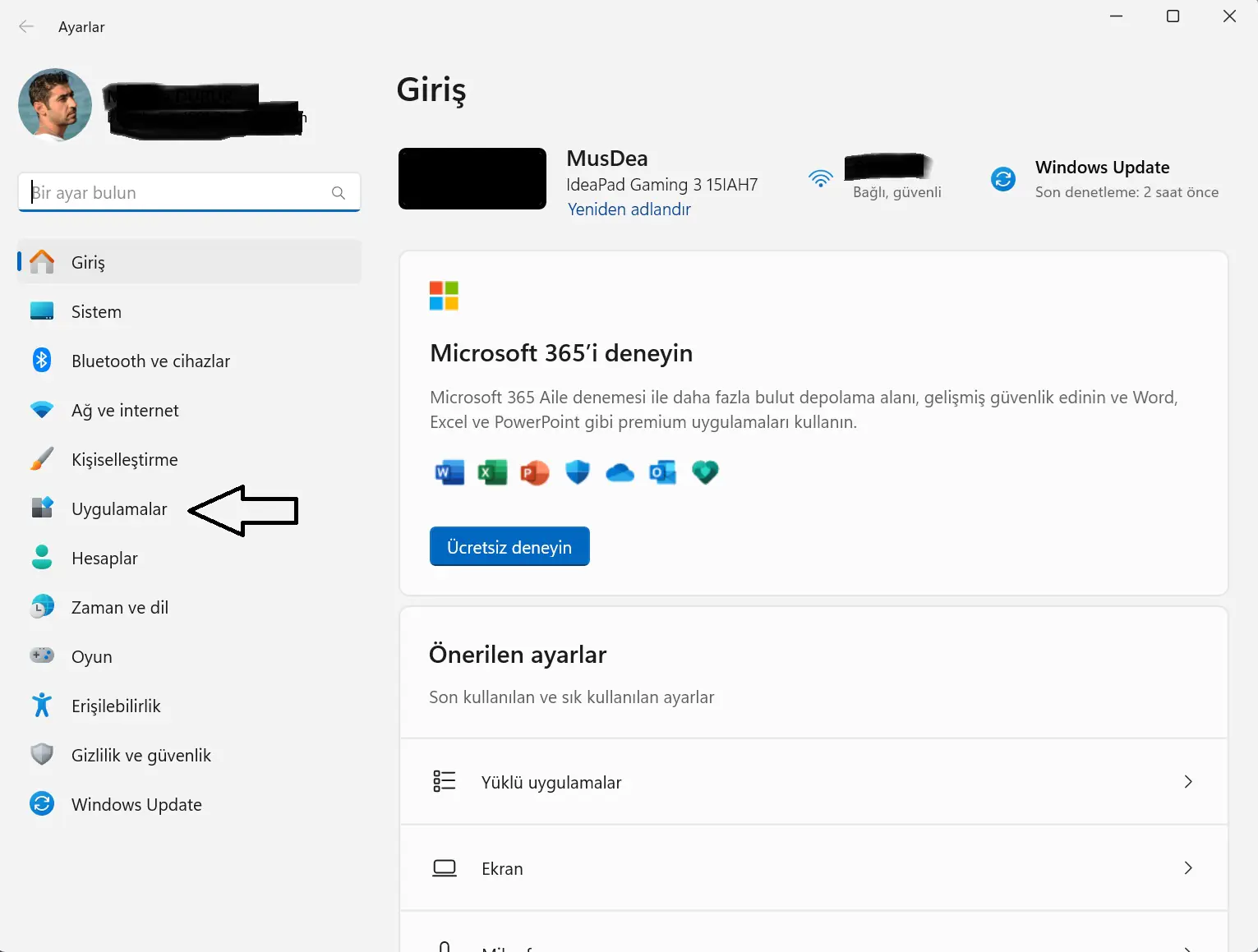Click the Gizlilik ve güvenlik shield icon
Image resolution: width=1258 pixels, height=952 pixels.
click(x=42, y=755)
